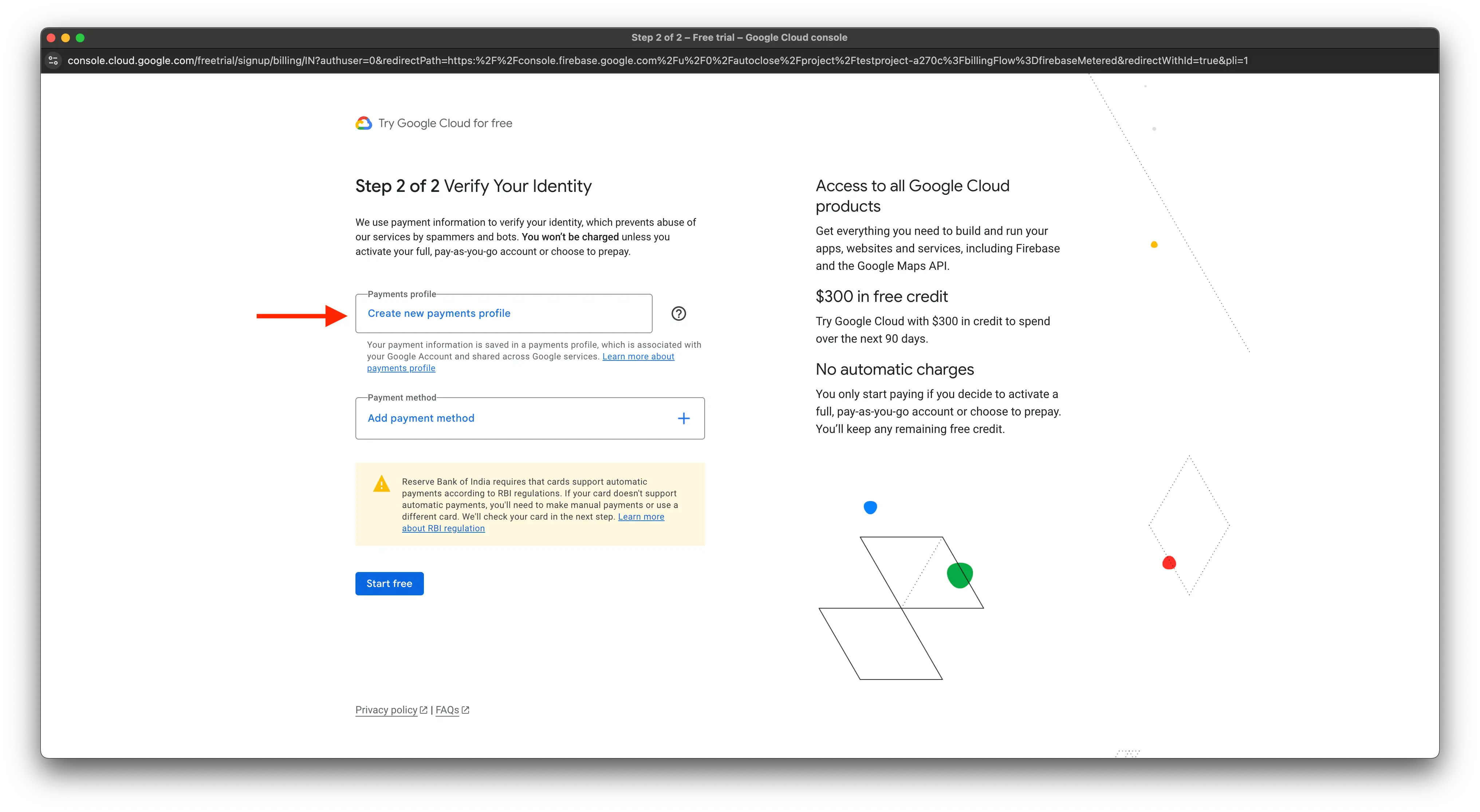Click 'Access to all Google Cloud products' heading

coord(912,196)
